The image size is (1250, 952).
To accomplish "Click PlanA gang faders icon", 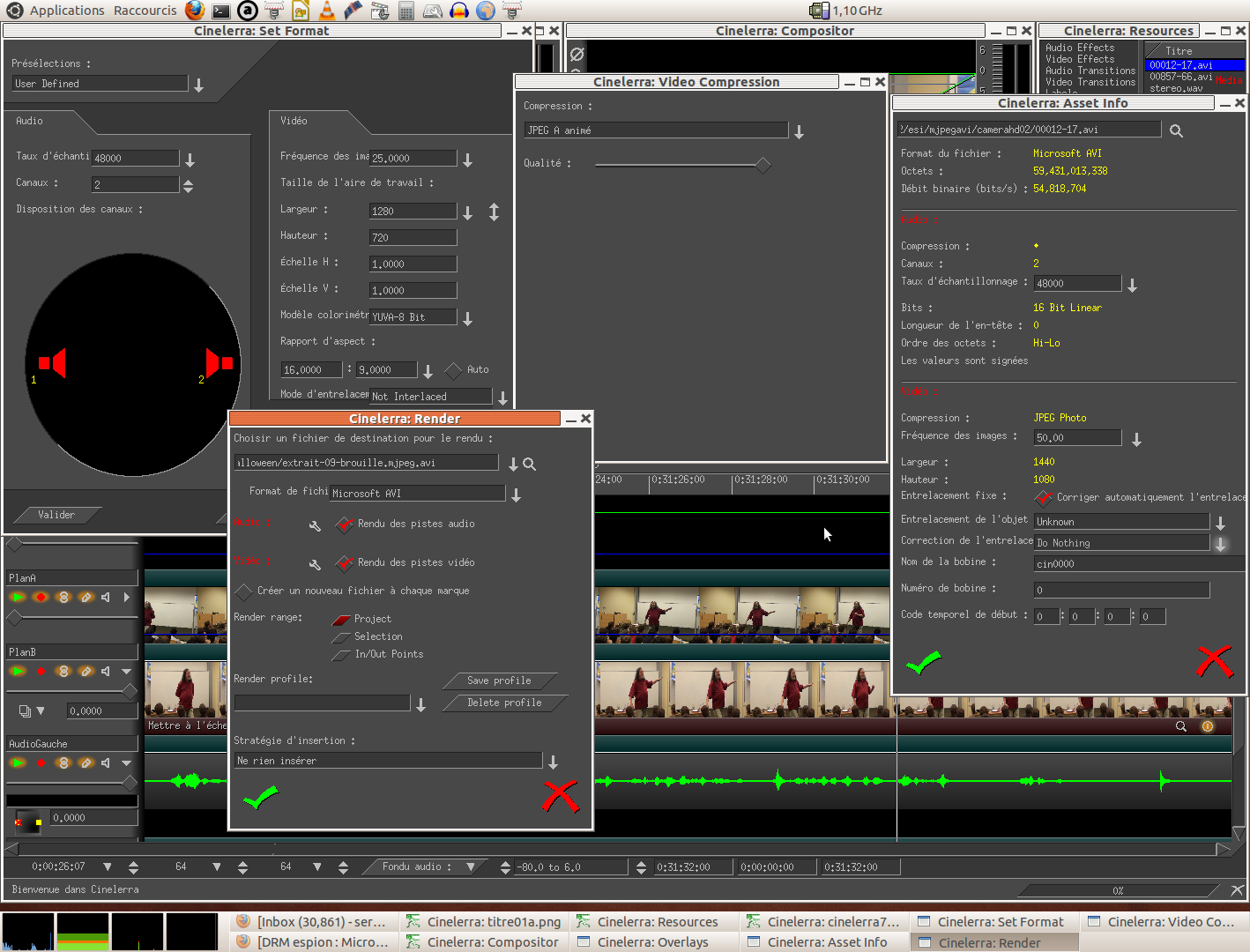I will pos(63,597).
